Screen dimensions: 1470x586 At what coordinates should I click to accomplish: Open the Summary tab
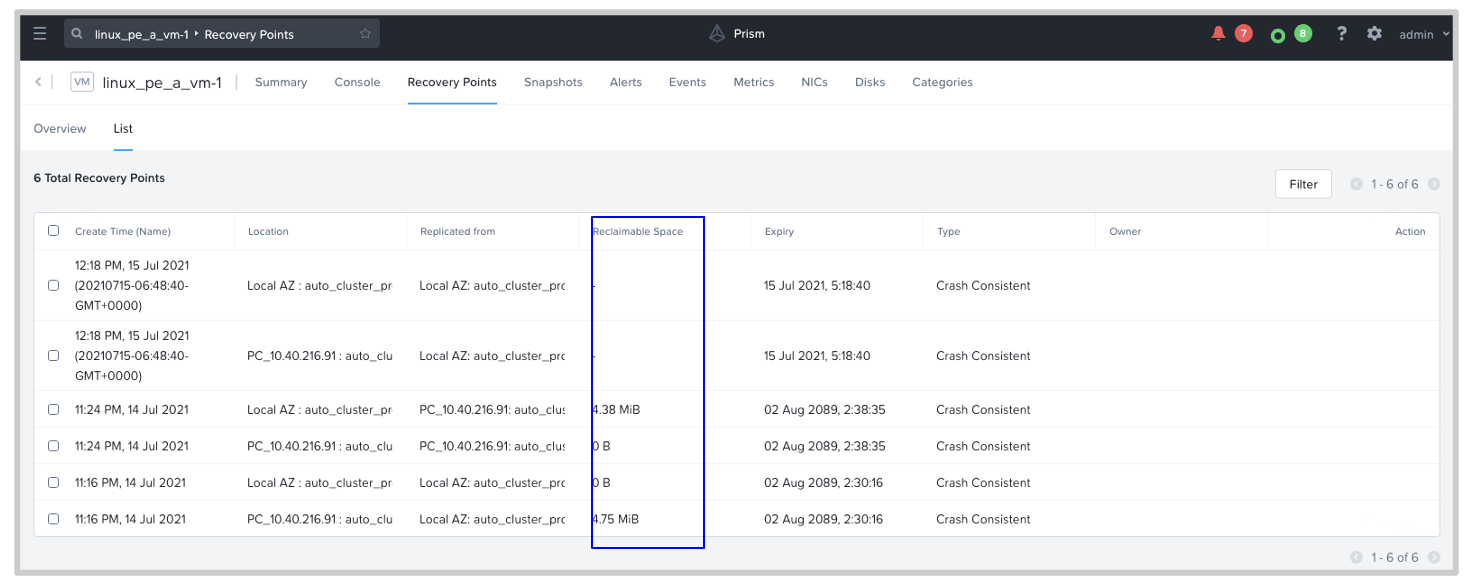pyautogui.click(x=281, y=82)
